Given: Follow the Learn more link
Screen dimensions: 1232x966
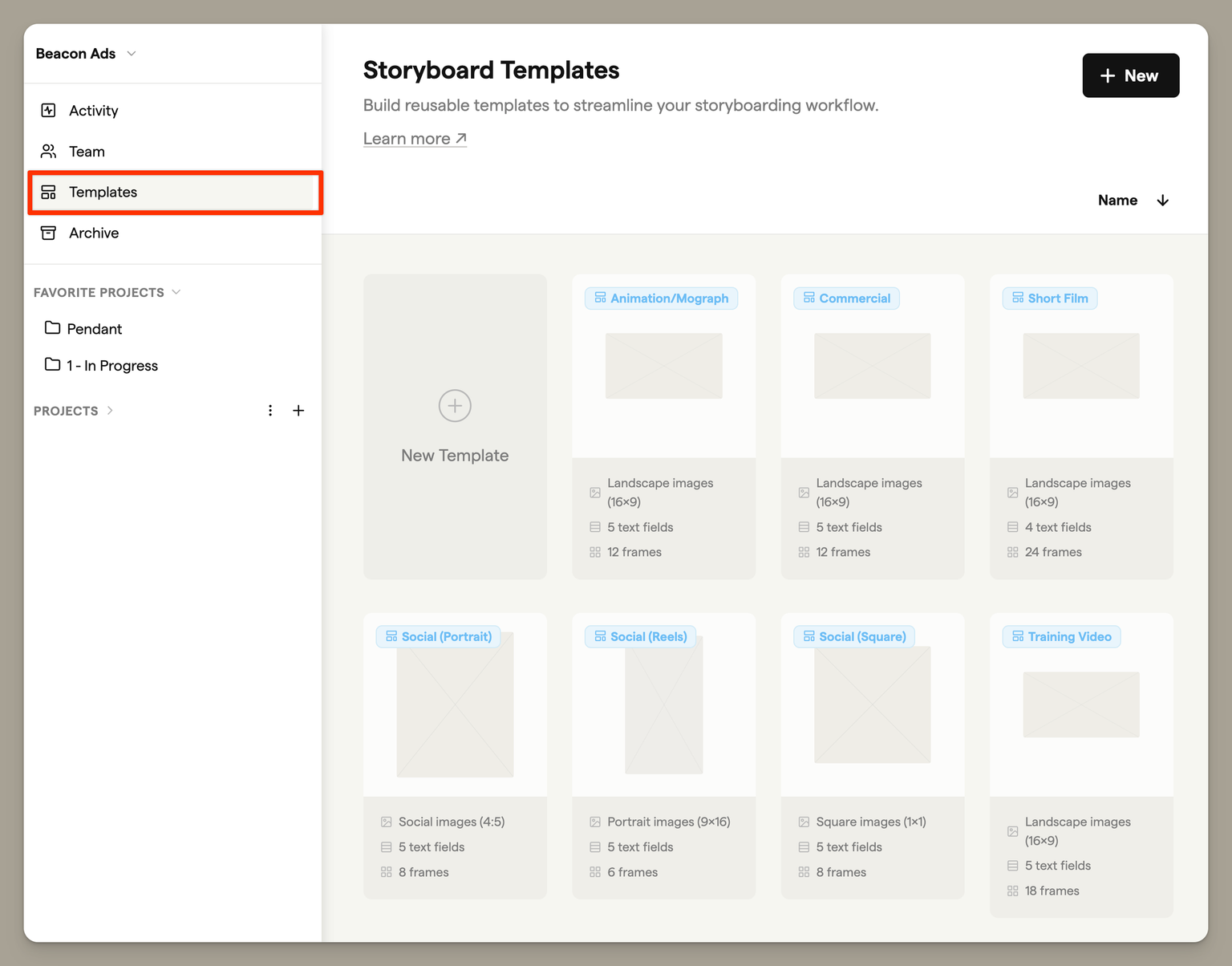Looking at the screenshot, I should coord(415,139).
